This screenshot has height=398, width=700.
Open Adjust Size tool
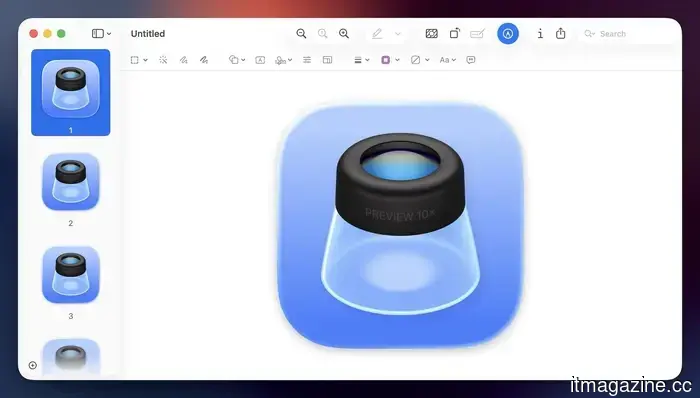coord(327,60)
